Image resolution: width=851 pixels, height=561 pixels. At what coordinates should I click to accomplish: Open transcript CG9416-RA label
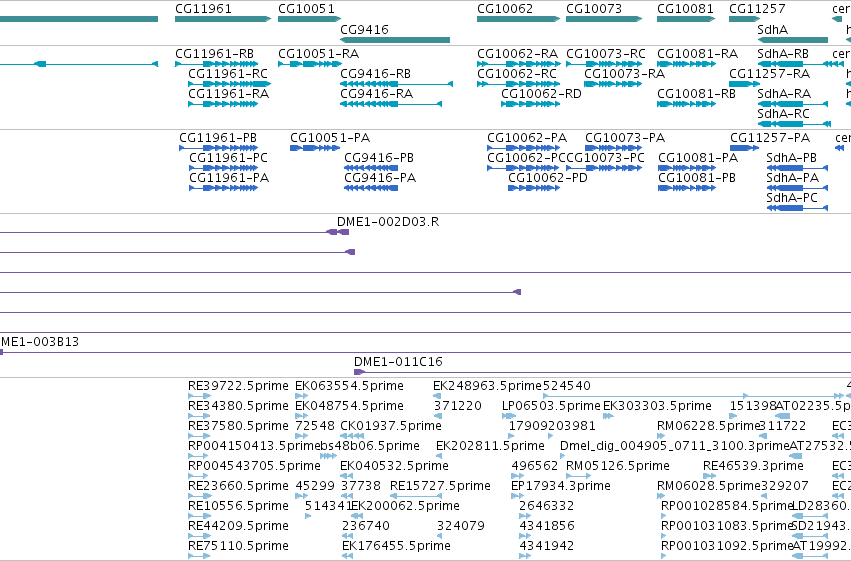point(377,94)
